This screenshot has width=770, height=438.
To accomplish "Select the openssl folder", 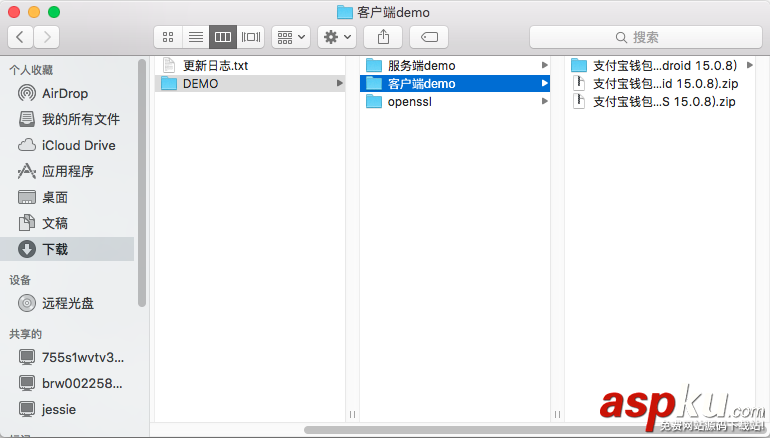I will [x=455, y=102].
